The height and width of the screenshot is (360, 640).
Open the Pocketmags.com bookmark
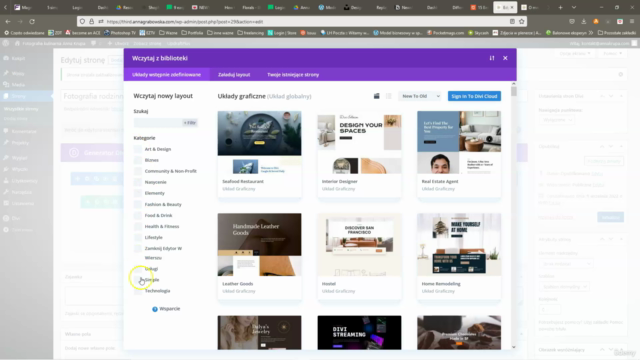click(445, 33)
